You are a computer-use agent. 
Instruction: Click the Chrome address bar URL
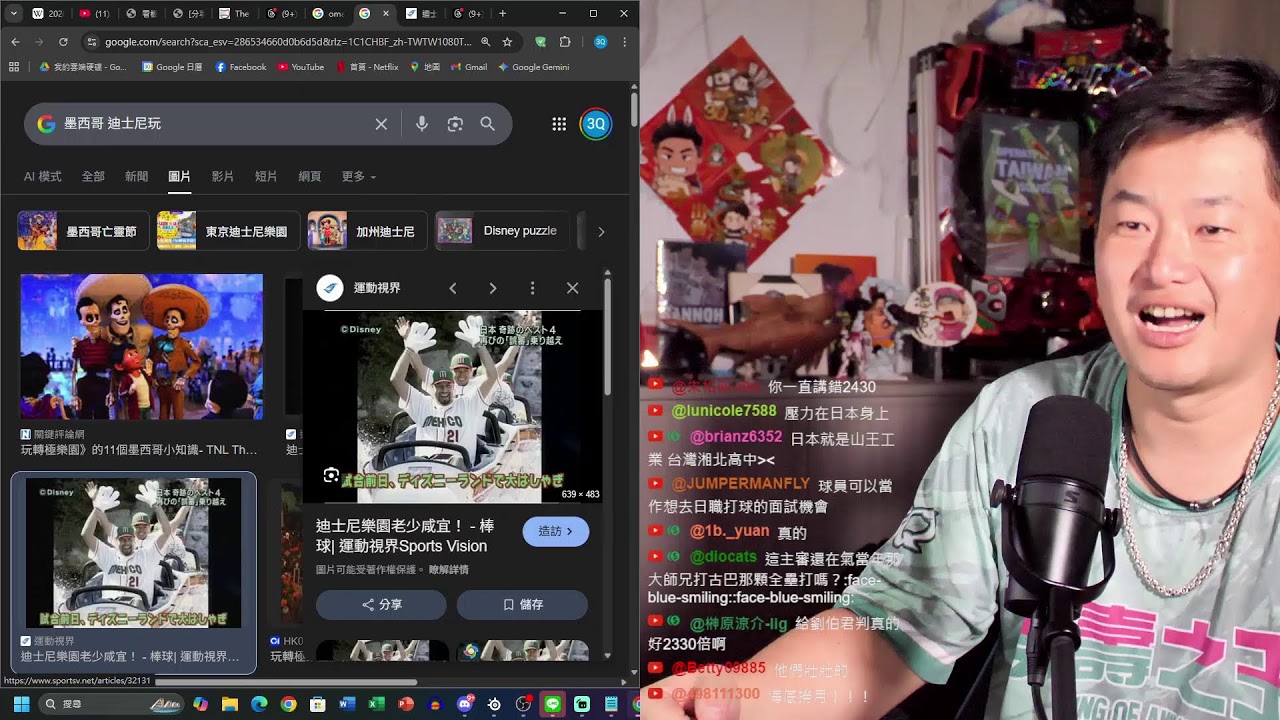(x=288, y=42)
